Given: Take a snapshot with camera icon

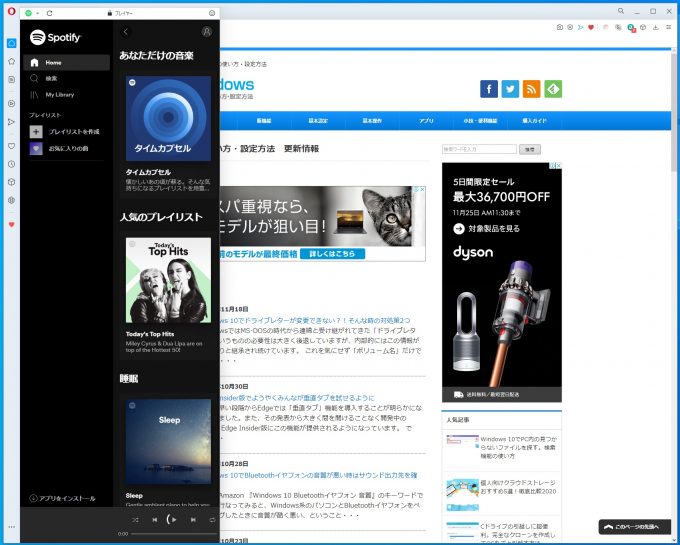Looking at the screenshot, I should tap(559, 27).
